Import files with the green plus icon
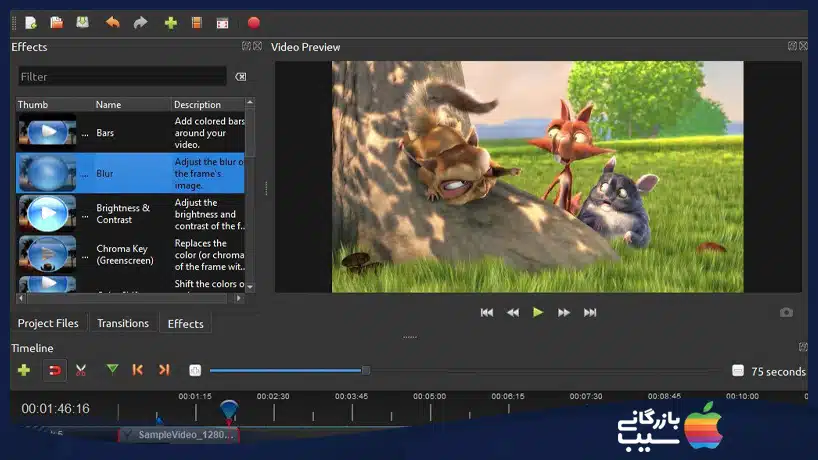Screen dimensions: 818x460 [170, 22]
